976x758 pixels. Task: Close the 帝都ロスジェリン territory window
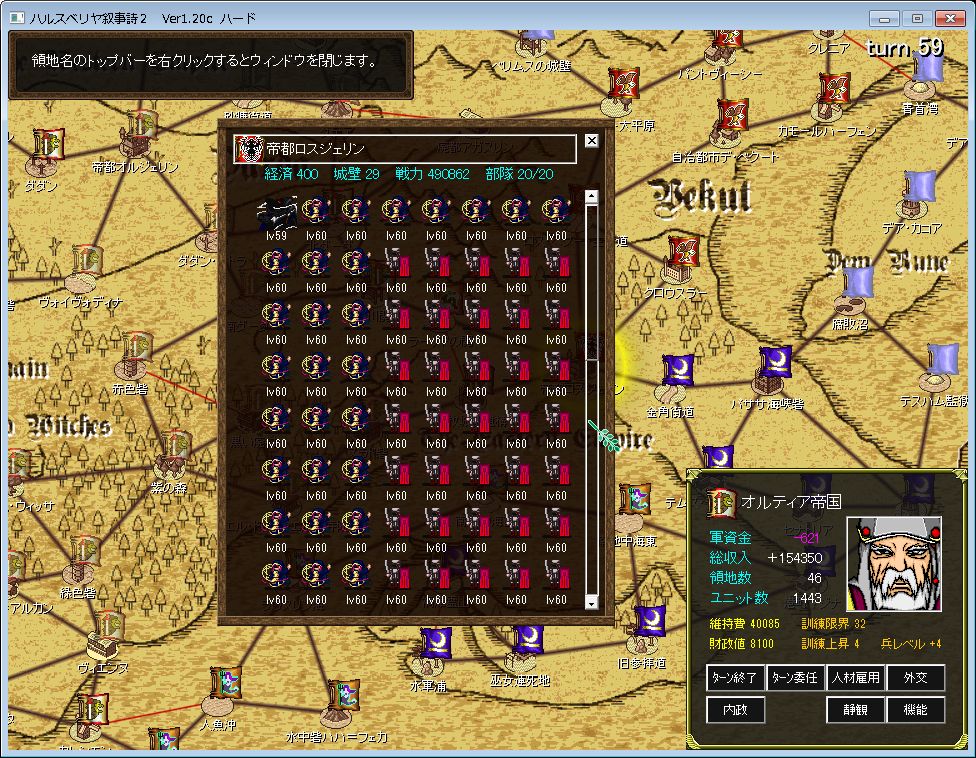point(591,141)
